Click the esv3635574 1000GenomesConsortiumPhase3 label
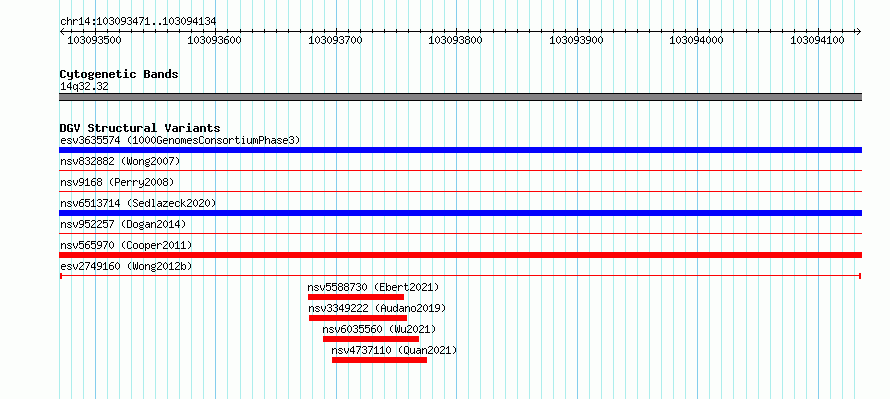The height and width of the screenshot is (399, 890). click(180, 140)
